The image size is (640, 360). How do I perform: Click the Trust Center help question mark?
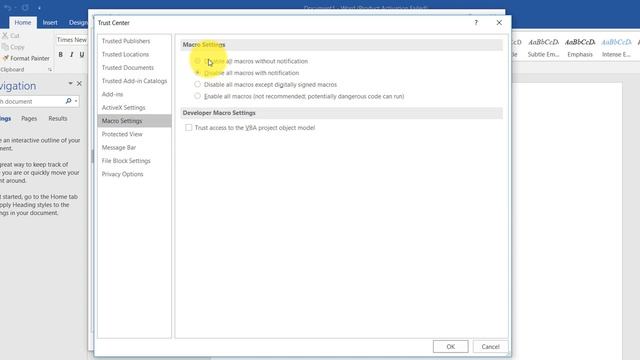coord(476,23)
